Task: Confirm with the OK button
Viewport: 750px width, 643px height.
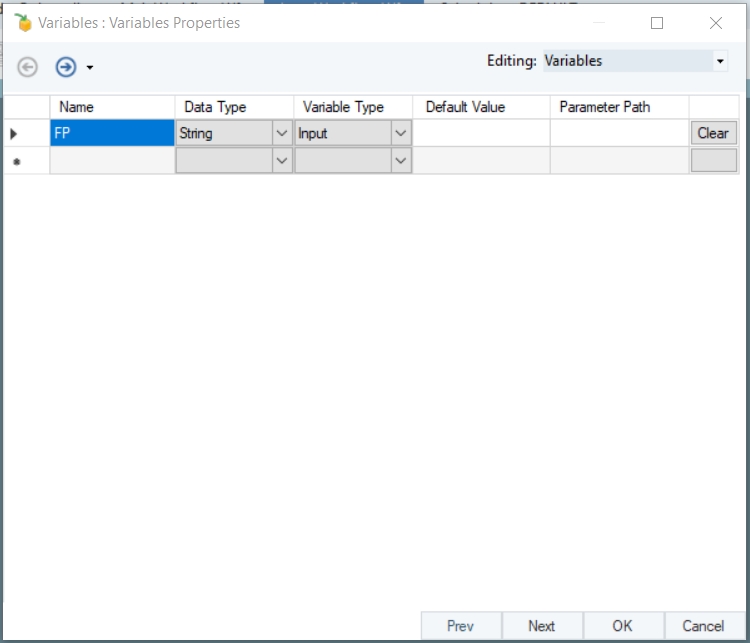Action: click(x=622, y=626)
